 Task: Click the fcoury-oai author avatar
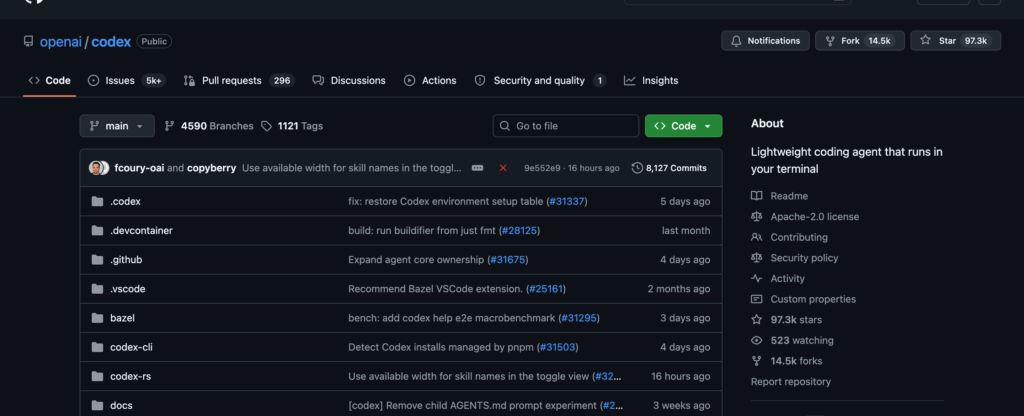[x=97, y=168]
